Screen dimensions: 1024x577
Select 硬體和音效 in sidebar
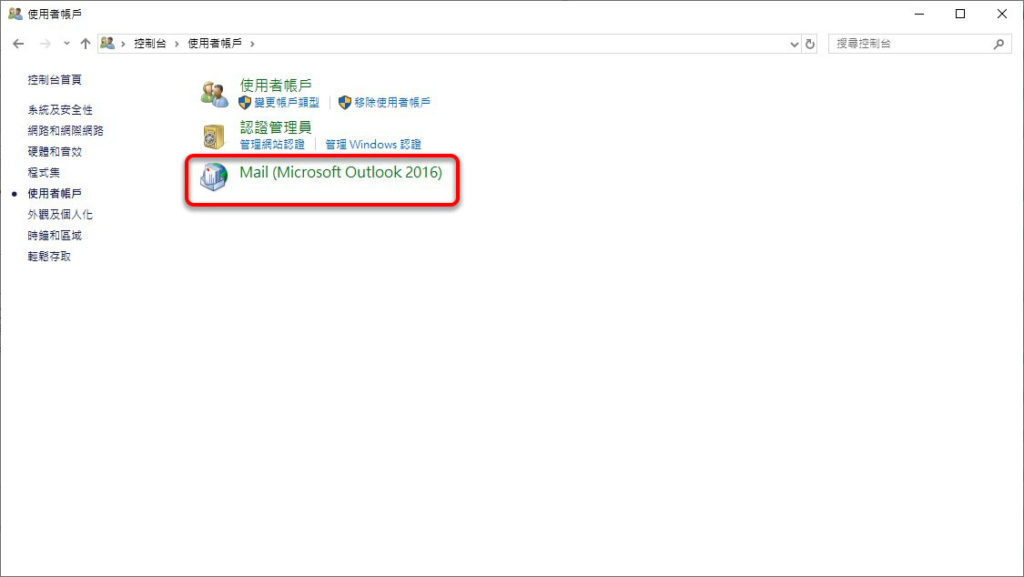pyautogui.click(x=55, y=151)
